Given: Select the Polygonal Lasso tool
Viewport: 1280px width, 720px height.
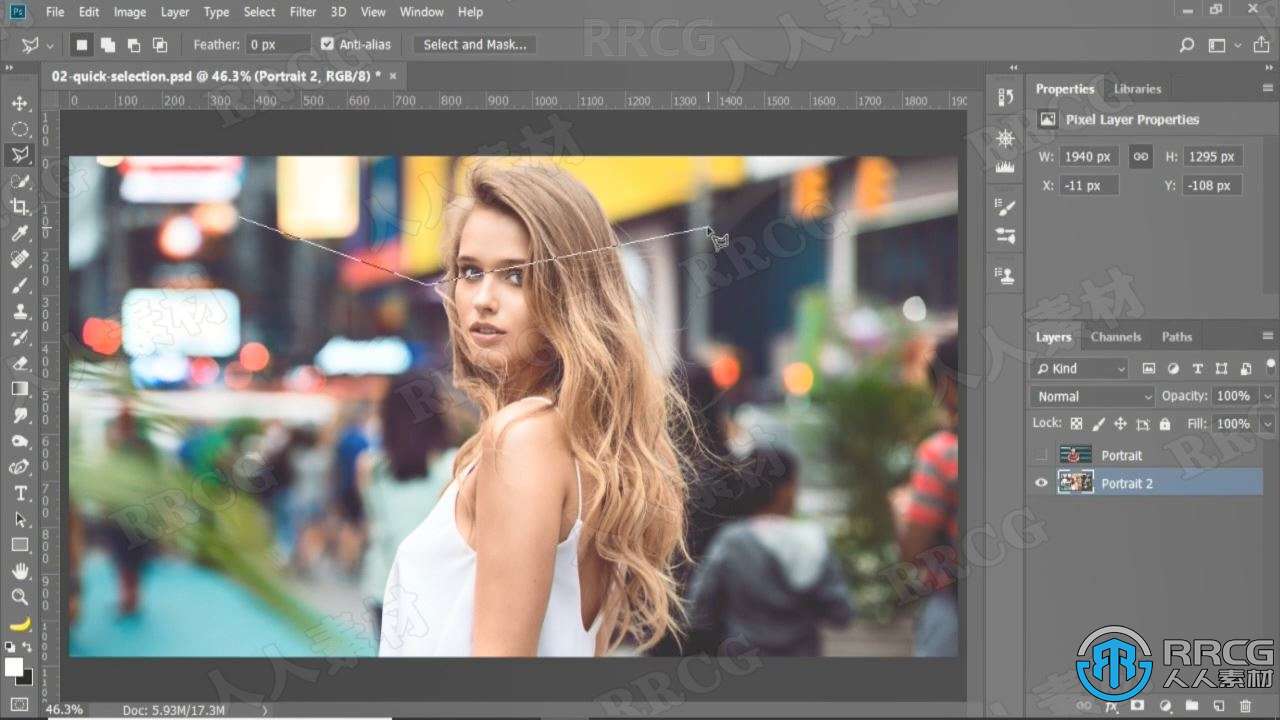Looking at the screenshot, I should pyautogui.click(x=20, y=155).
